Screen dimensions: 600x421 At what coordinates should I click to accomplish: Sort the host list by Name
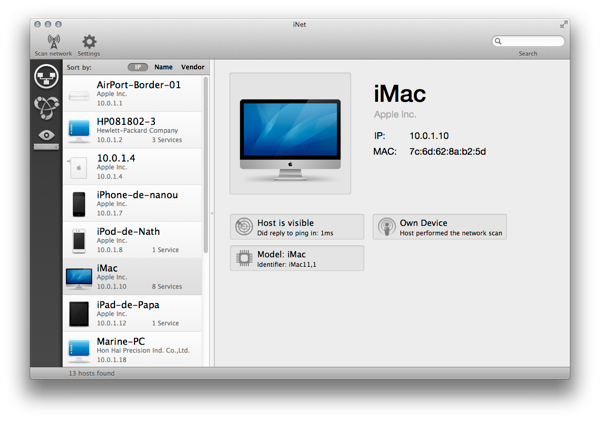pyautogui.click(x=163, y=67)
